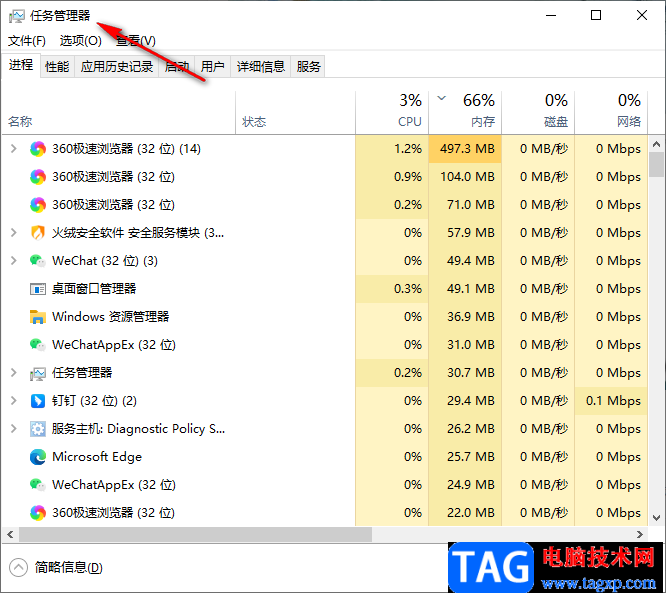Click the Windows 资源管理器 folder icon
Viewport: 666px width, 593px height.
[x=38, y=317]
